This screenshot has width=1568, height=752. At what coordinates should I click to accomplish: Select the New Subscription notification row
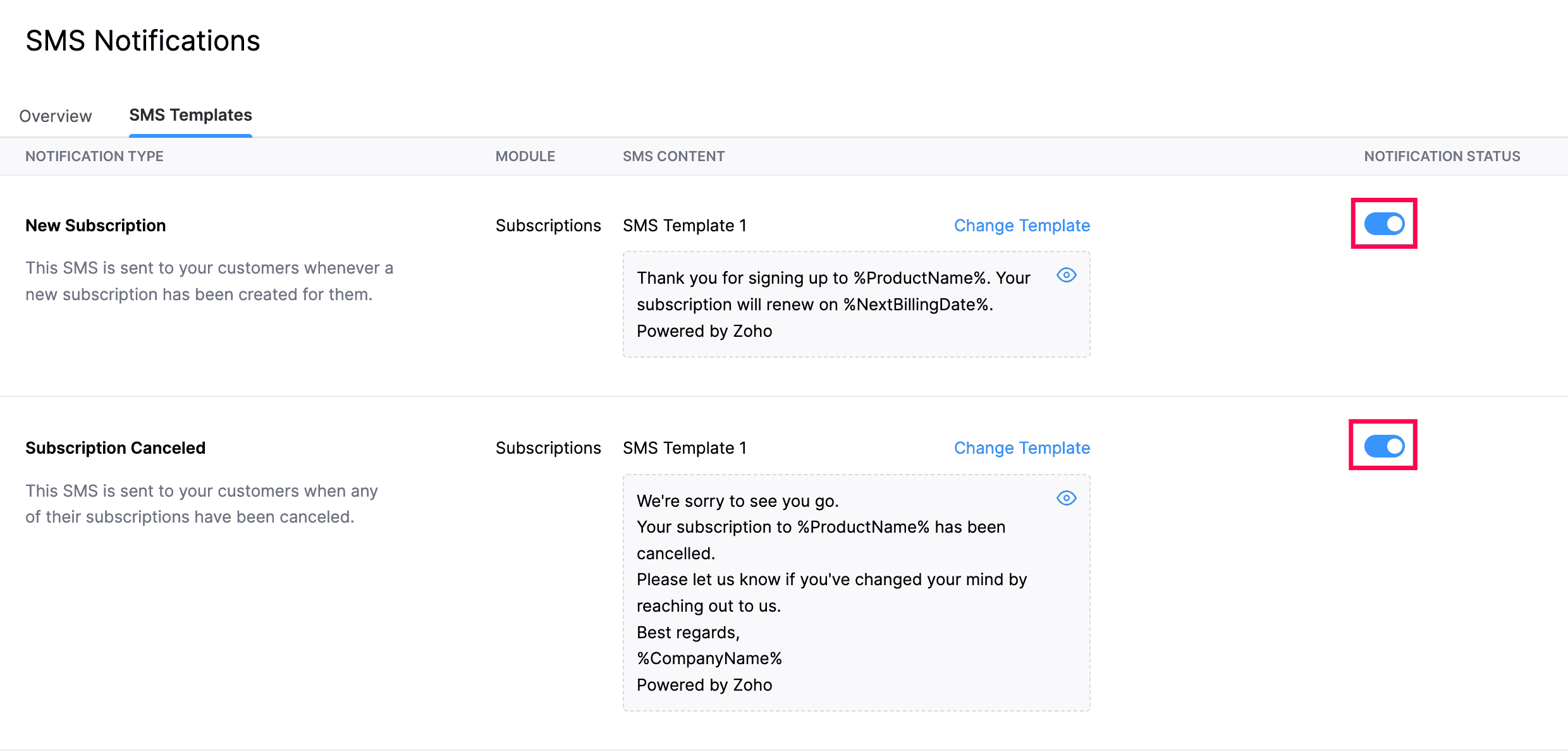pos(95,225)
